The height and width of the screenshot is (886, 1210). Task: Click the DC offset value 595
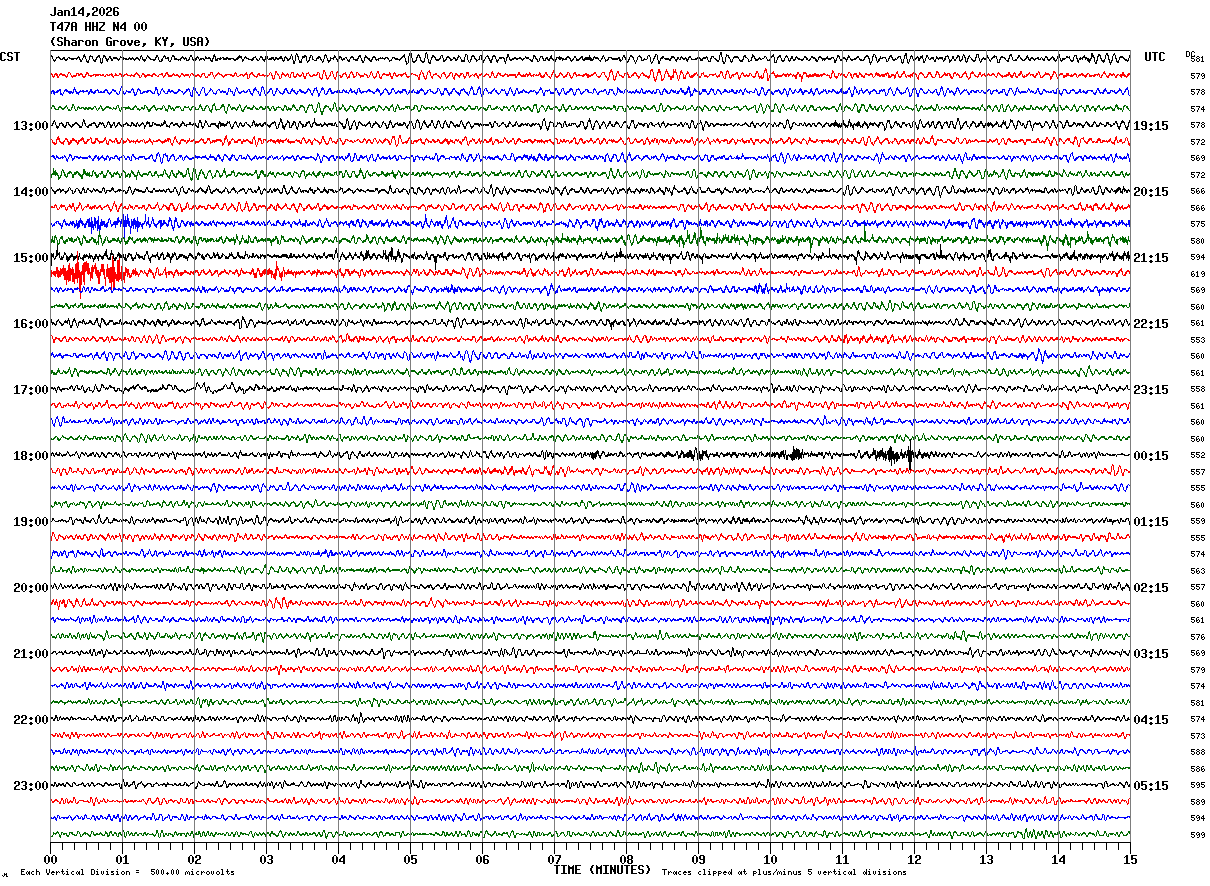point(1197,786)
